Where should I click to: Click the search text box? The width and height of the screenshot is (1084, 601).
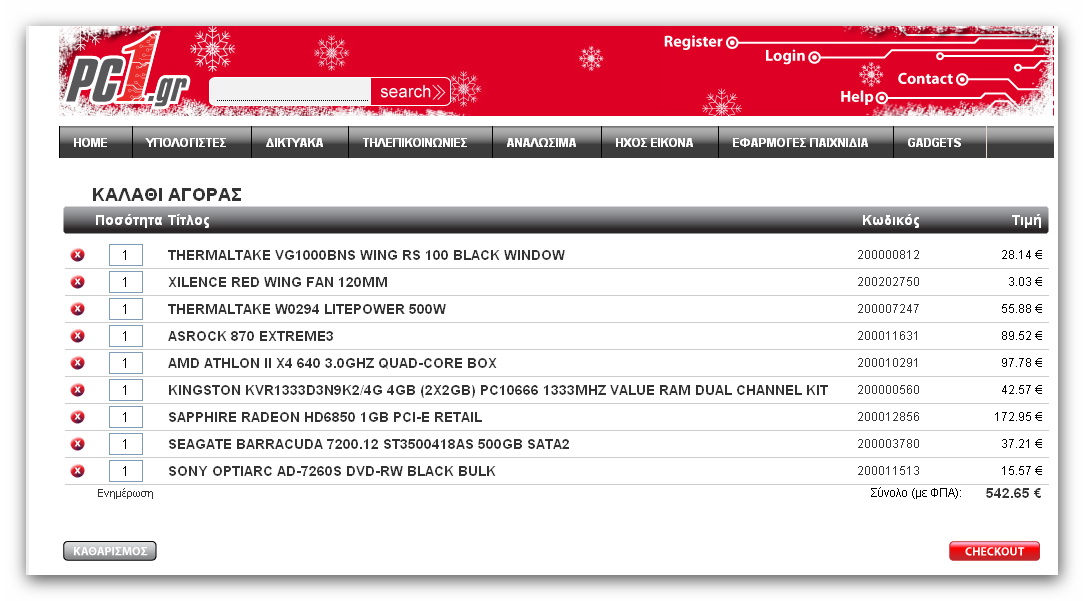pyautogui.click(x=290, y=91)
